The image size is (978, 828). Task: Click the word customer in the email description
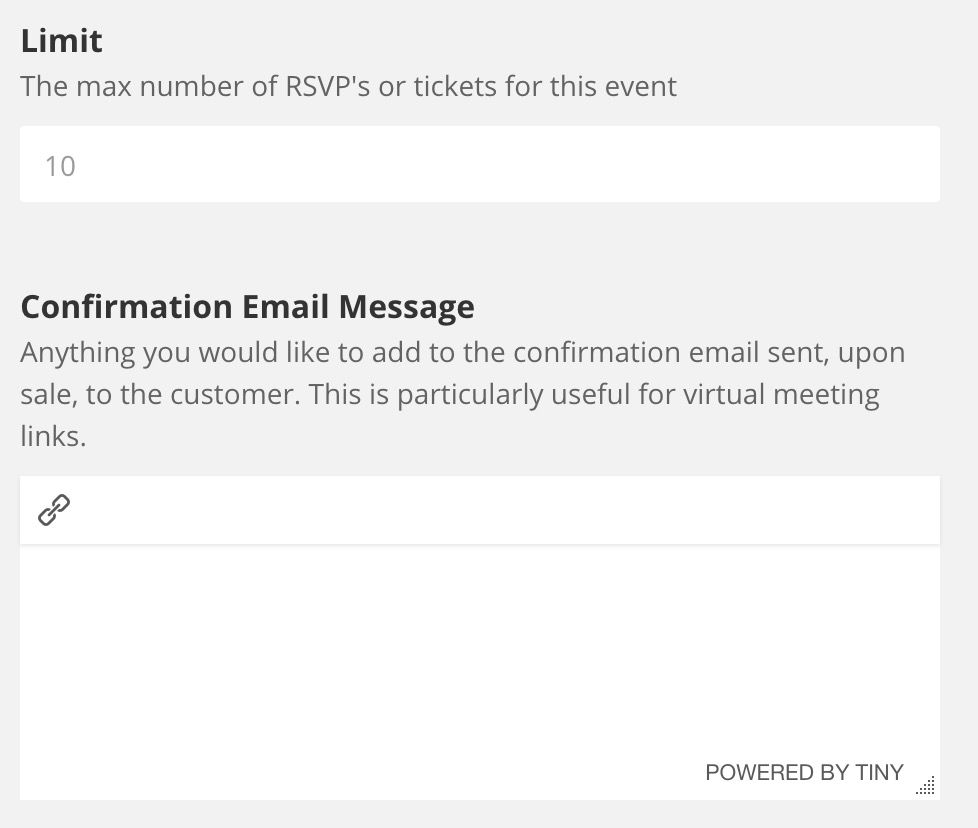[235, 395]
